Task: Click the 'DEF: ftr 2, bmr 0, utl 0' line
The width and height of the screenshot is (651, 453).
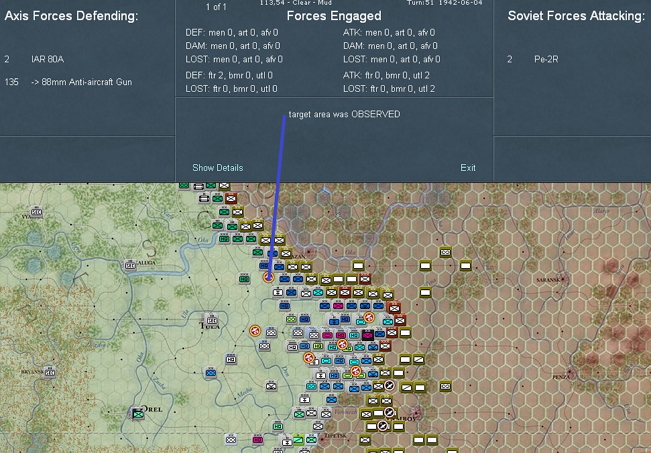Action: click(x=229, y=76)
